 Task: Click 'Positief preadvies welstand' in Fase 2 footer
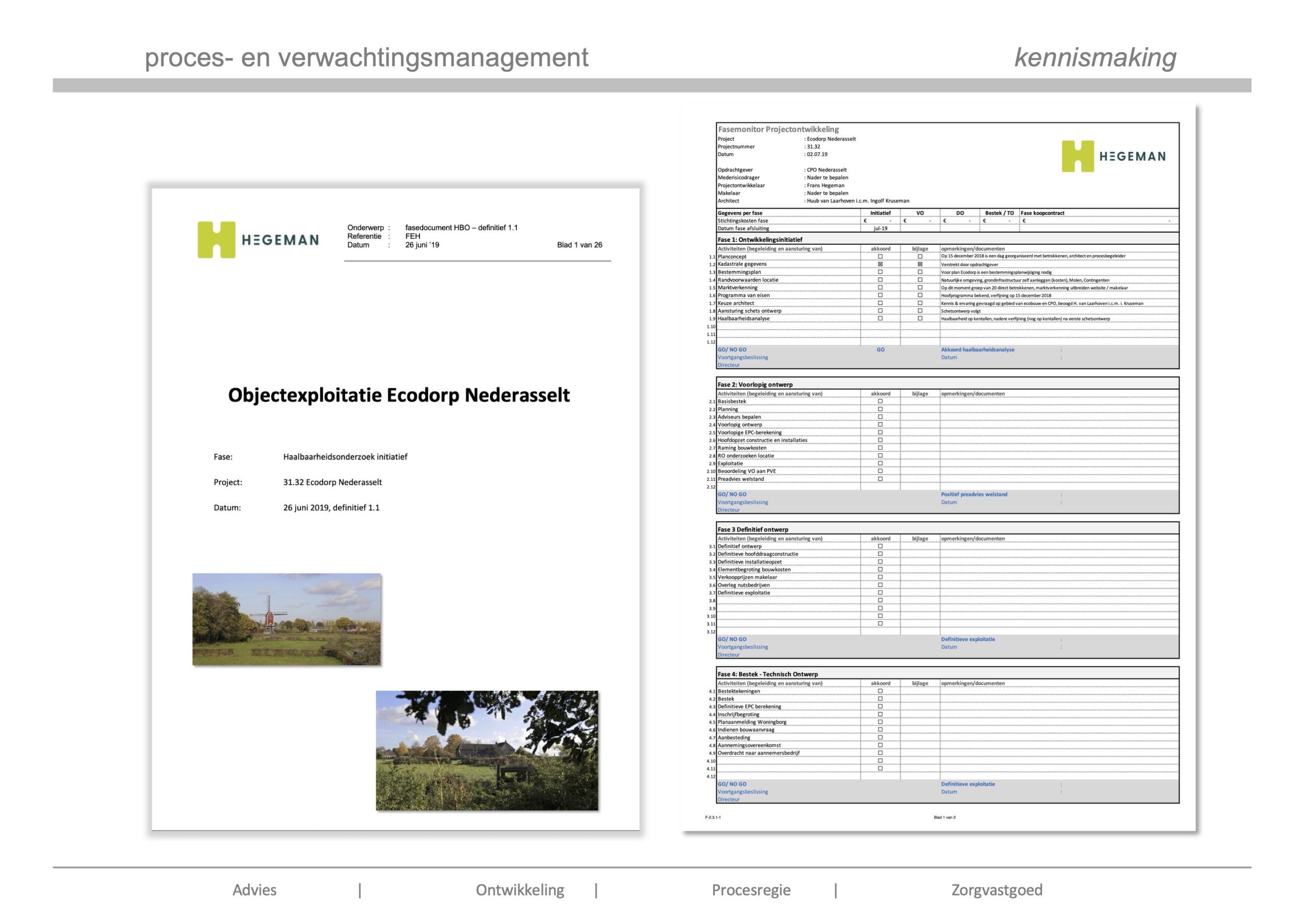coord(974,494)
